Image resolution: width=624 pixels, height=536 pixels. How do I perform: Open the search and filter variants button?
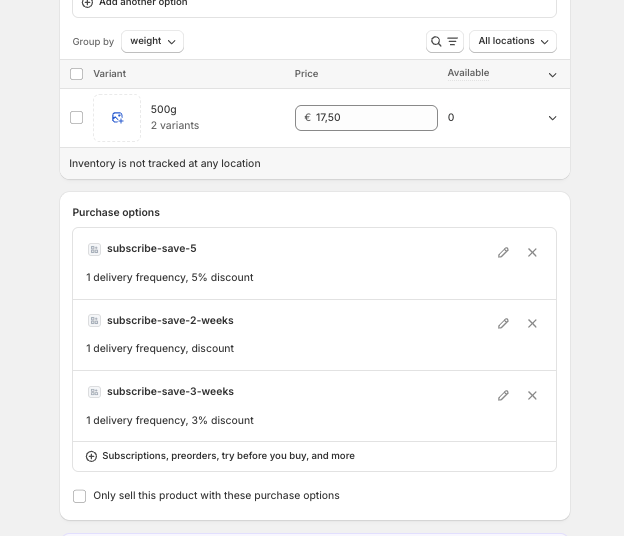445,41
